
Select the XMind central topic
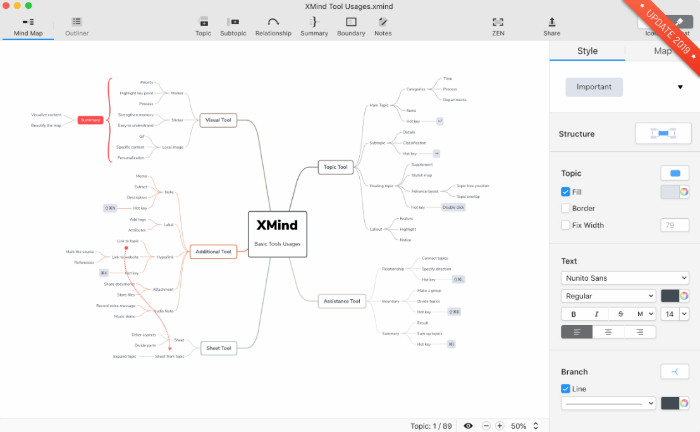[277, 234]
